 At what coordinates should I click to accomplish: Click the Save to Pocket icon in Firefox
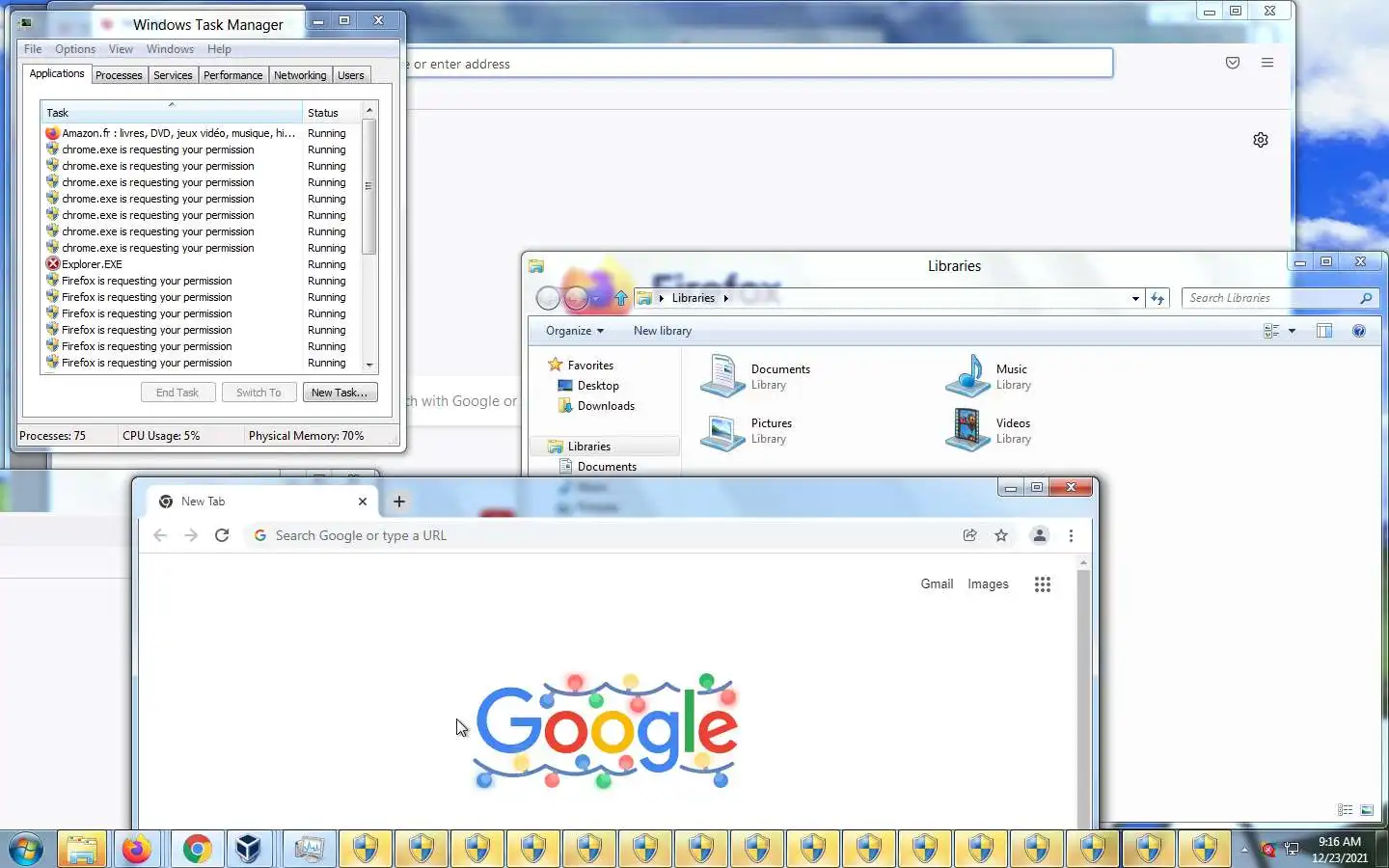click(x=1233, y=63)
